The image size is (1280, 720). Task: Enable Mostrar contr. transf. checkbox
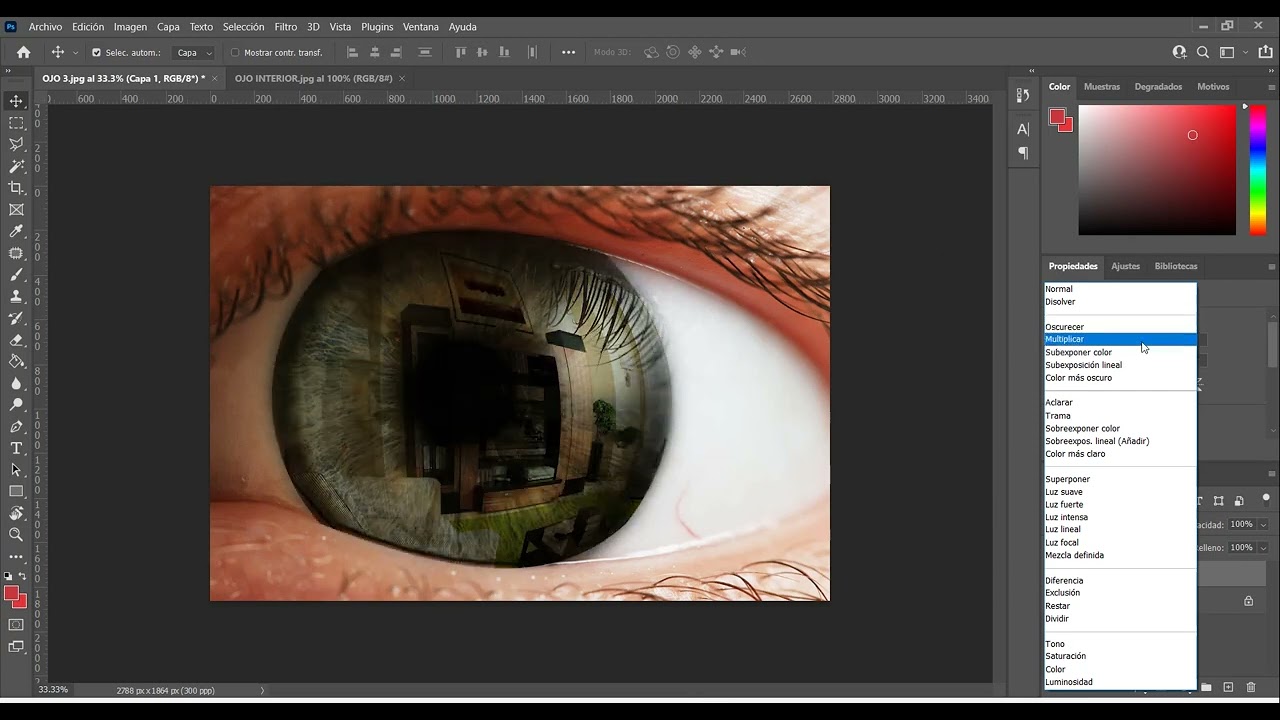click(x=236, y=53)
